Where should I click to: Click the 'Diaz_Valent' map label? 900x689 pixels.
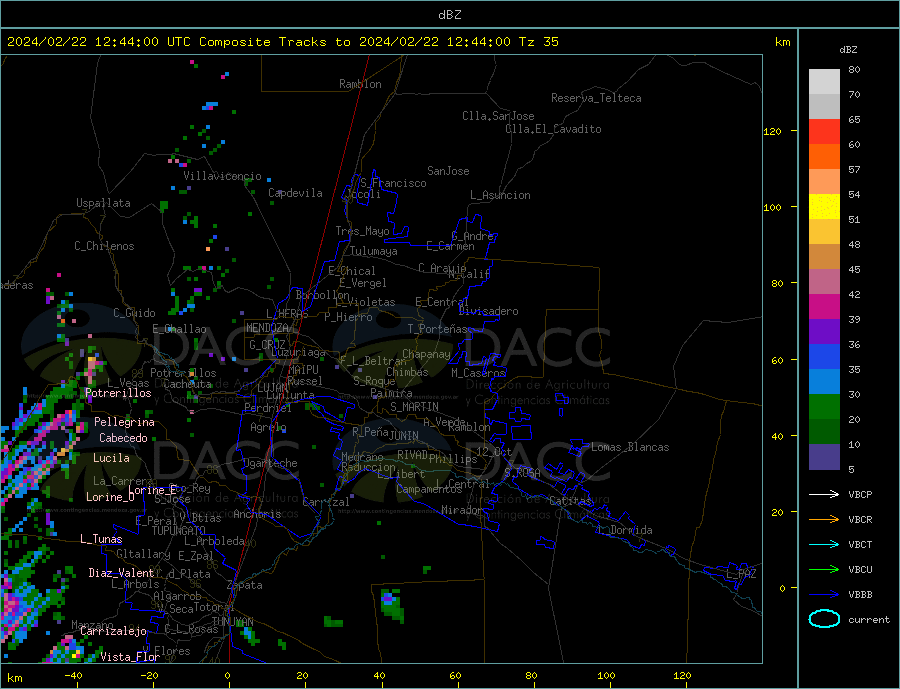(121, 573)
